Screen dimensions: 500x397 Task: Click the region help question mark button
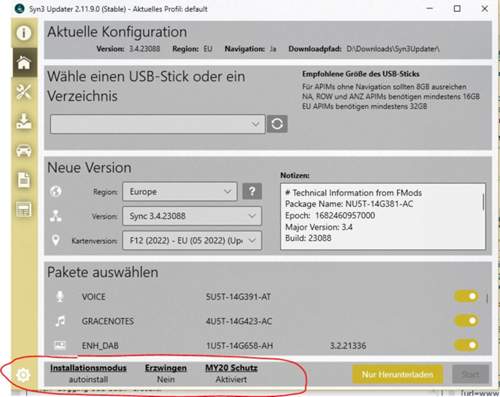(252, 191)
